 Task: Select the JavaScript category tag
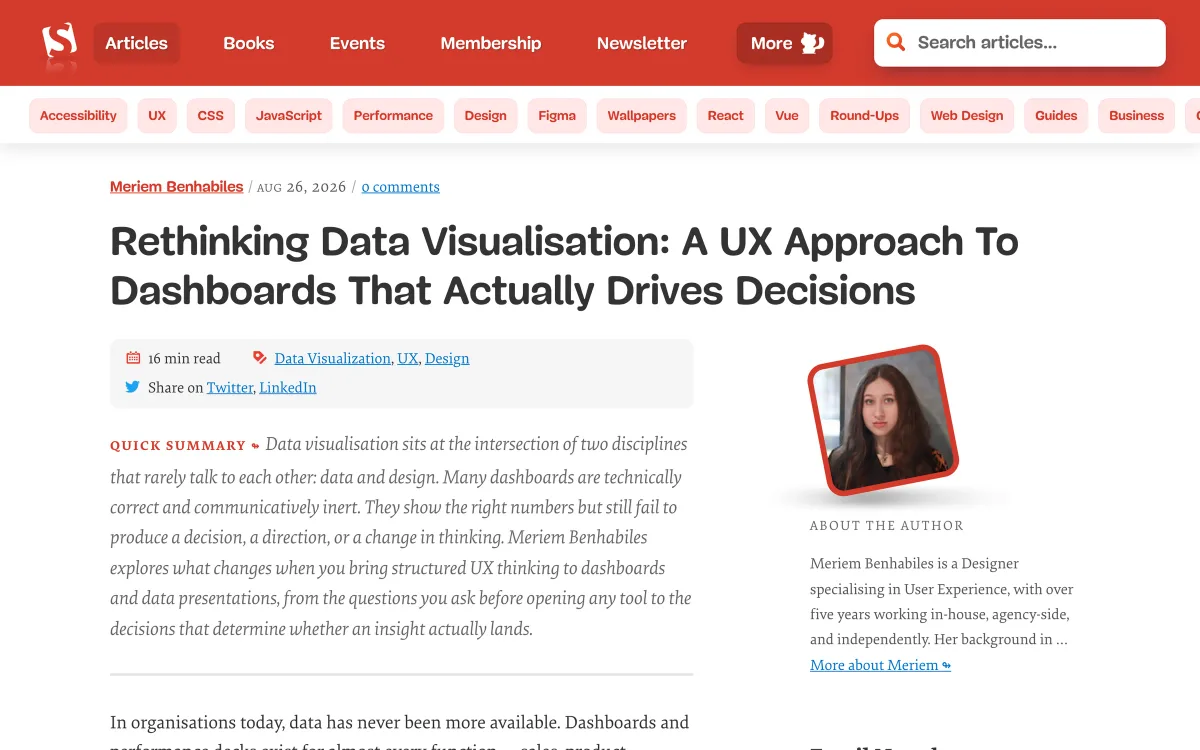pos(289,116)
